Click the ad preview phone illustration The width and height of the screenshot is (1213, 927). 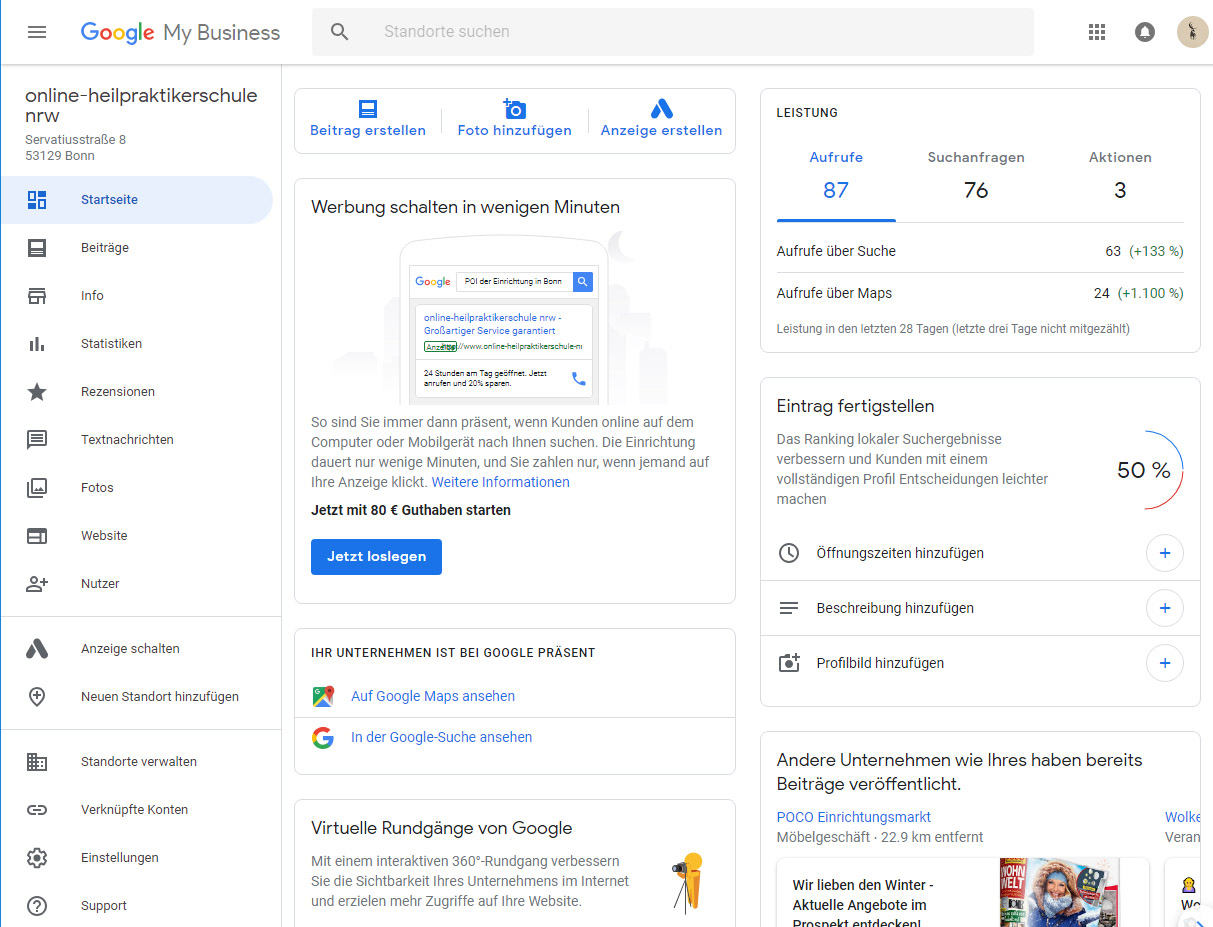click(504, 318)
